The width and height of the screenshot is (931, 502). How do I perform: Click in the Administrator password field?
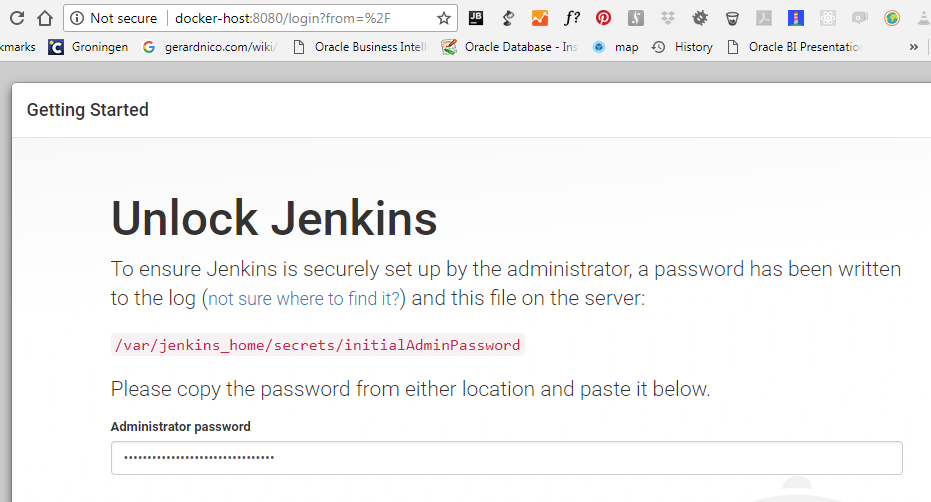point(506,458)
